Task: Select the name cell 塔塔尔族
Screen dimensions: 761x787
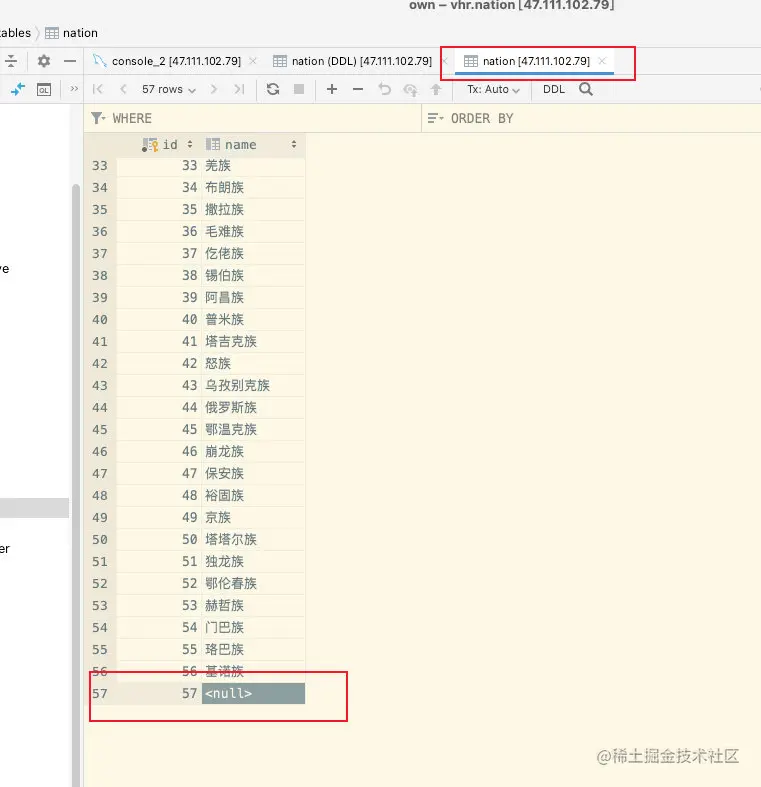Action: (x=253, y=540)
